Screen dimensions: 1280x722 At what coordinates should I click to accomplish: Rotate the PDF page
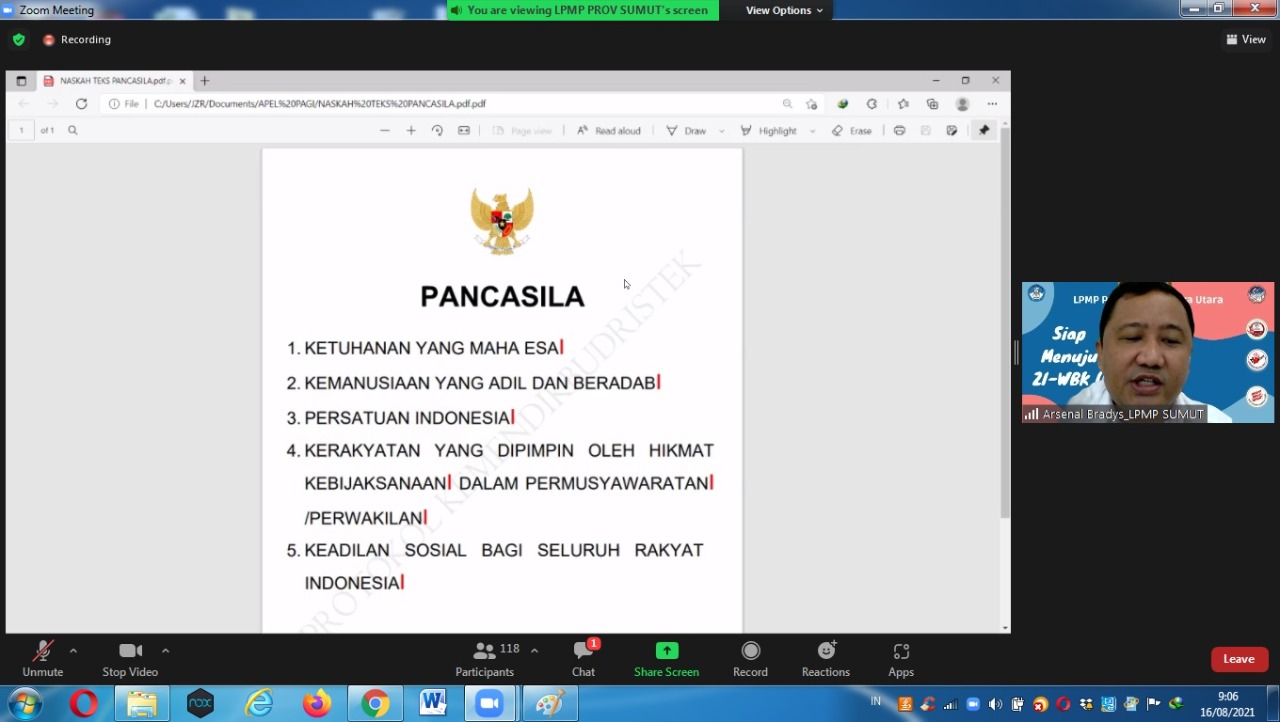(x=437, y=131)
